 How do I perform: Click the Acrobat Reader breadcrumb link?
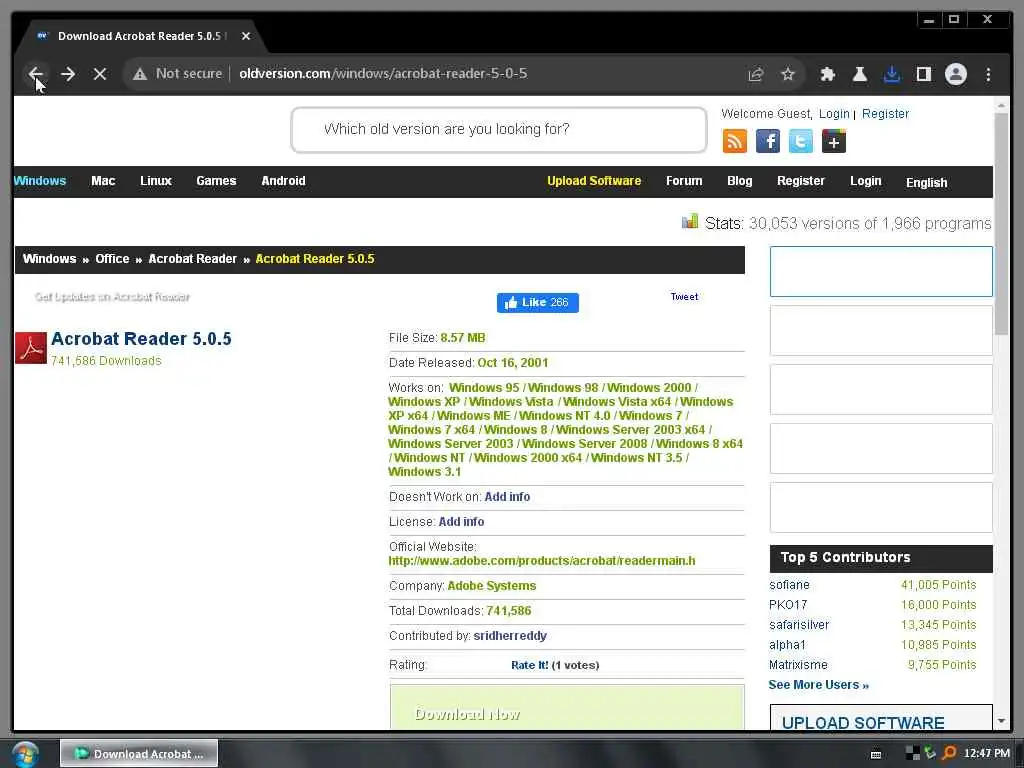(193, 259)
